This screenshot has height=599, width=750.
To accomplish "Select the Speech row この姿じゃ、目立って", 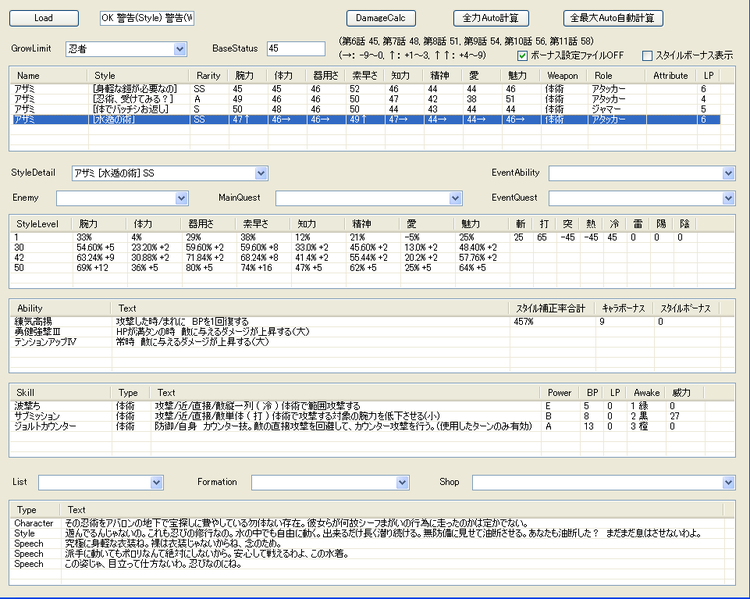I will (x=366, y=564).
